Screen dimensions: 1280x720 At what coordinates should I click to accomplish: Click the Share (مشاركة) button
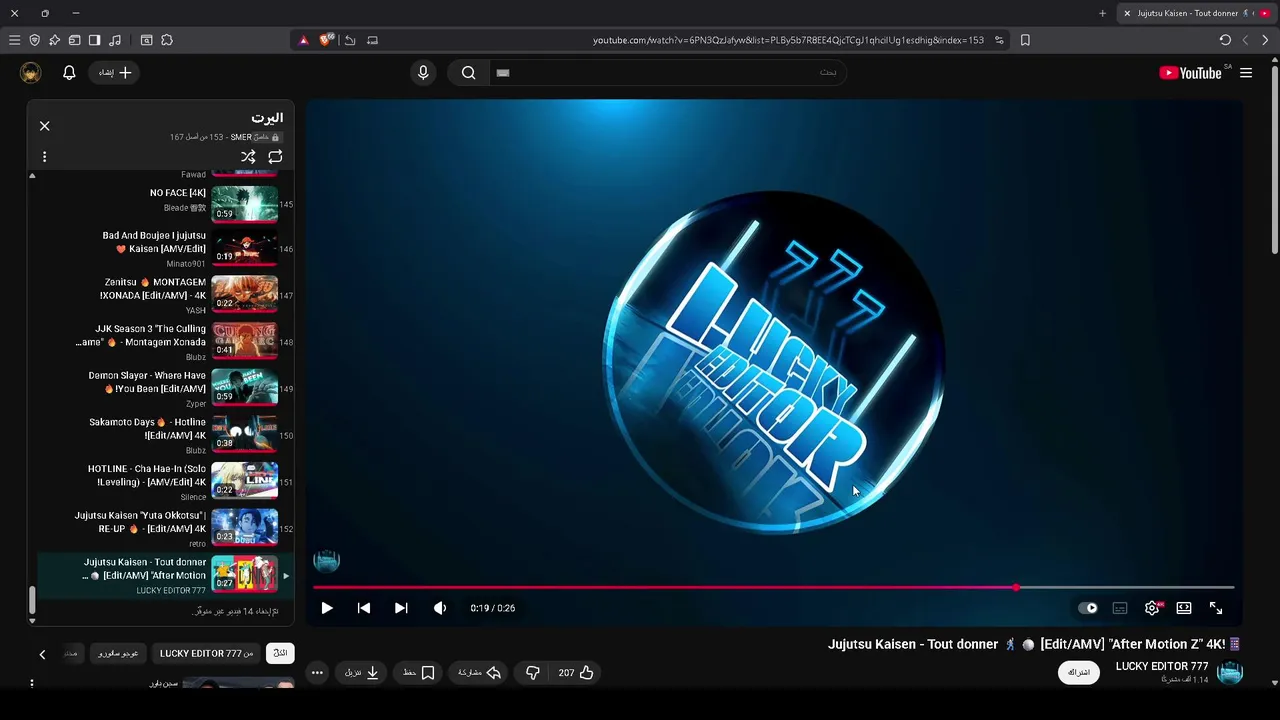(x=480, y=673)
